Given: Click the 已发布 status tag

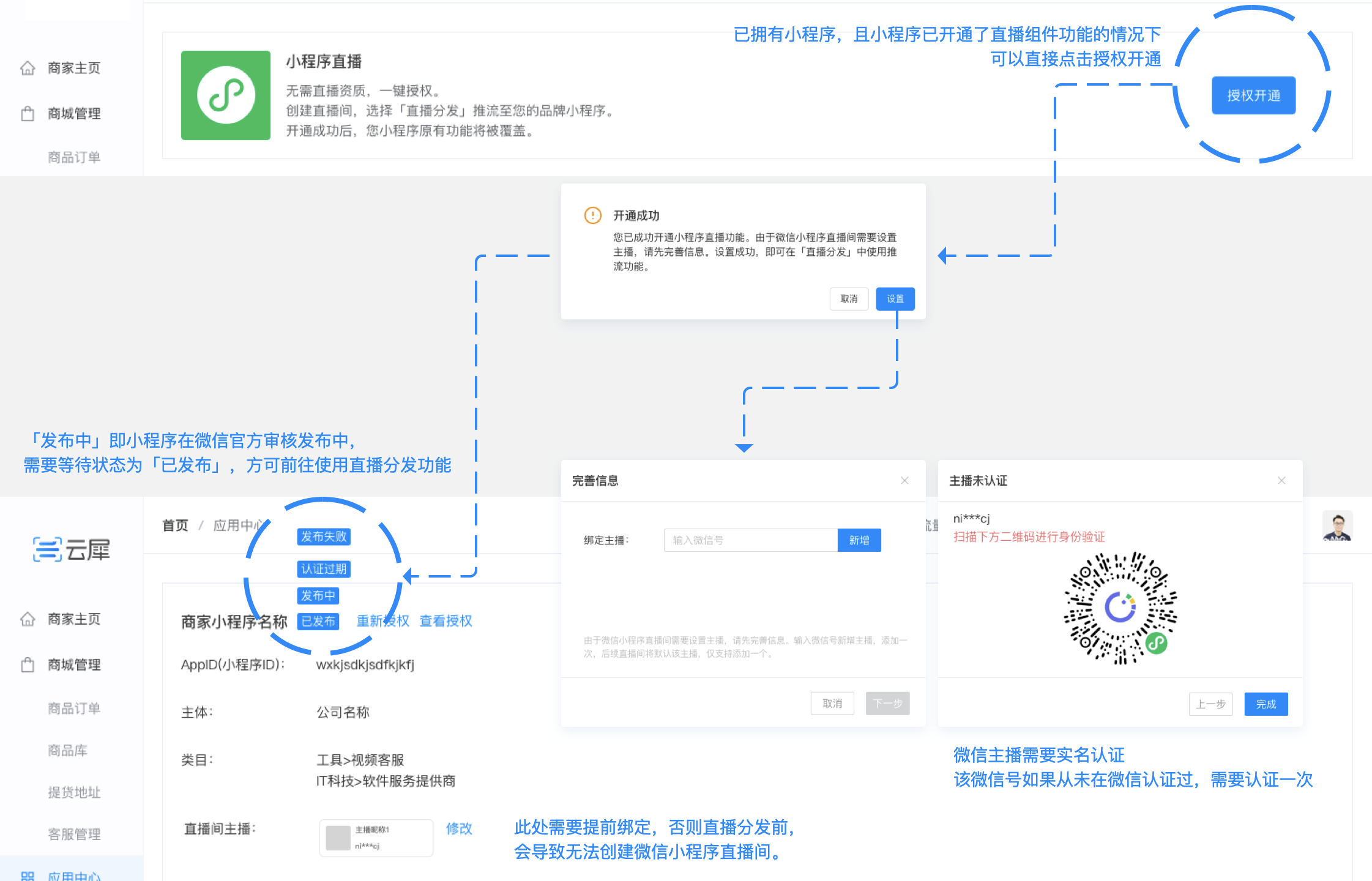Looking at the screenshot, I should (x=318, y=621).
